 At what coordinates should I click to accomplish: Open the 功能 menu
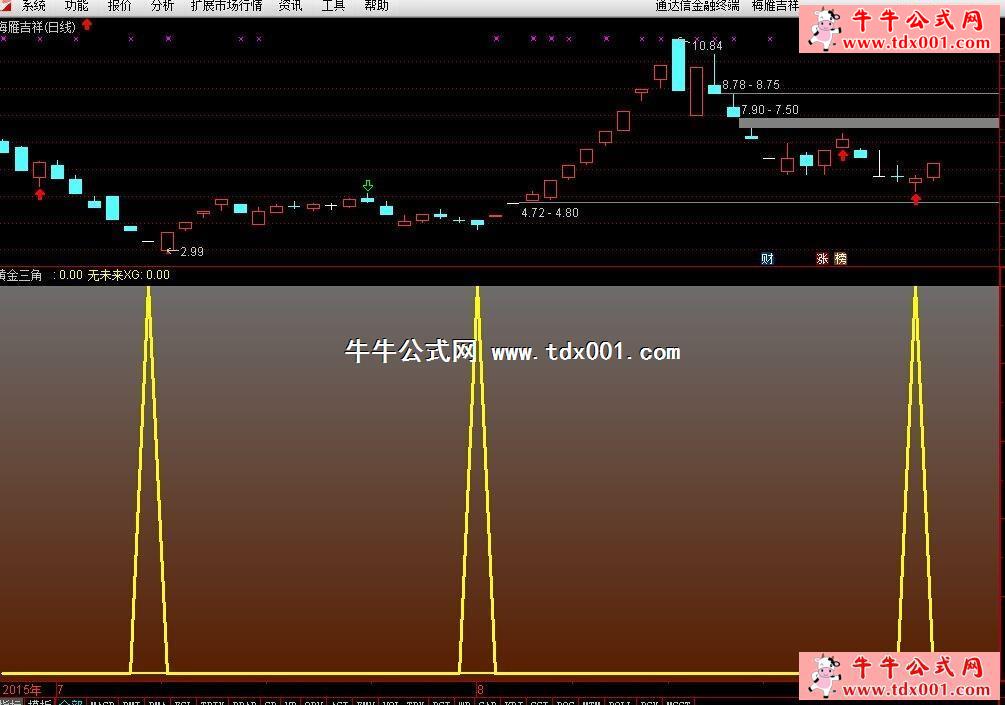pos(76,6)
